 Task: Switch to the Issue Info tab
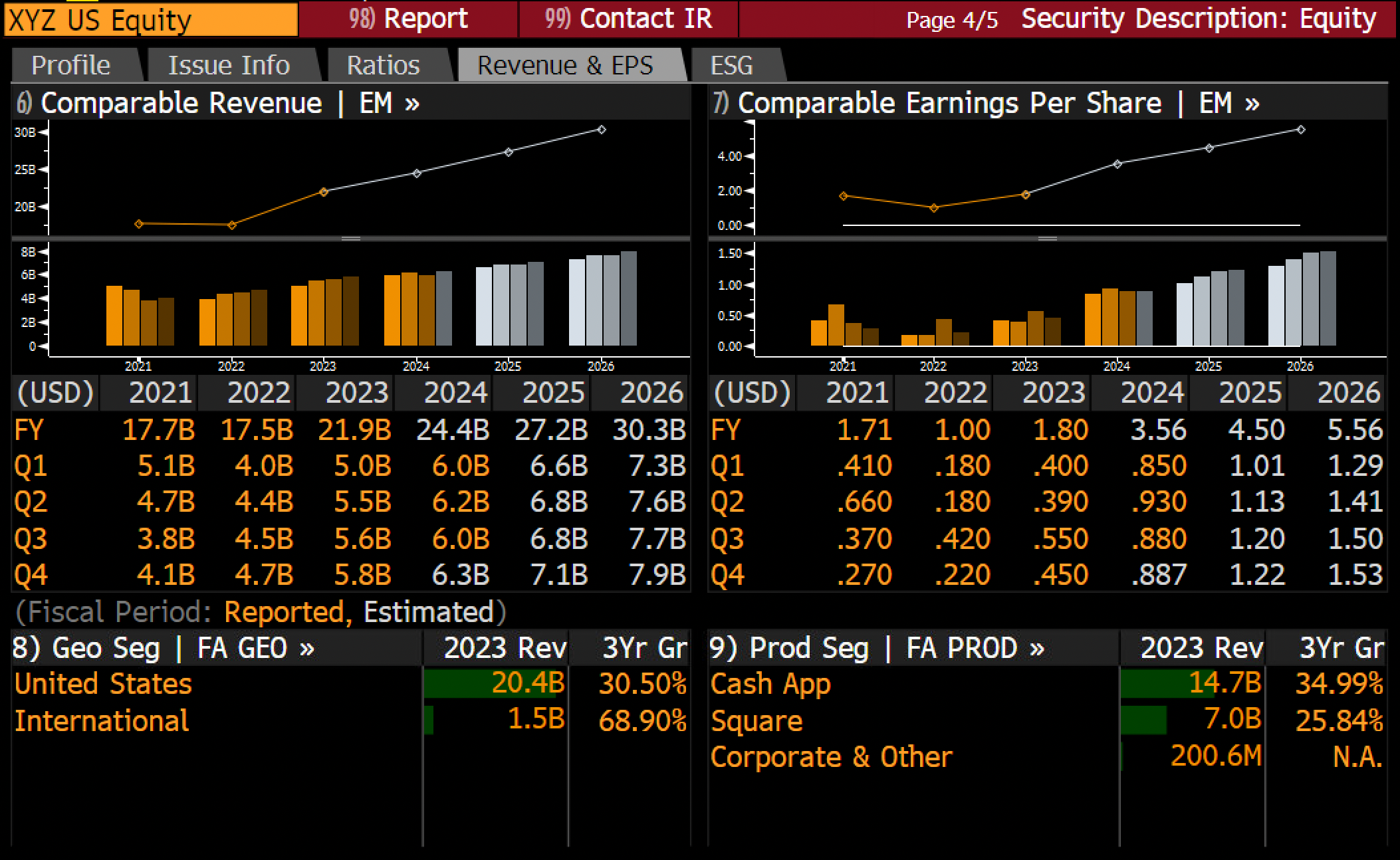[229, 65]
